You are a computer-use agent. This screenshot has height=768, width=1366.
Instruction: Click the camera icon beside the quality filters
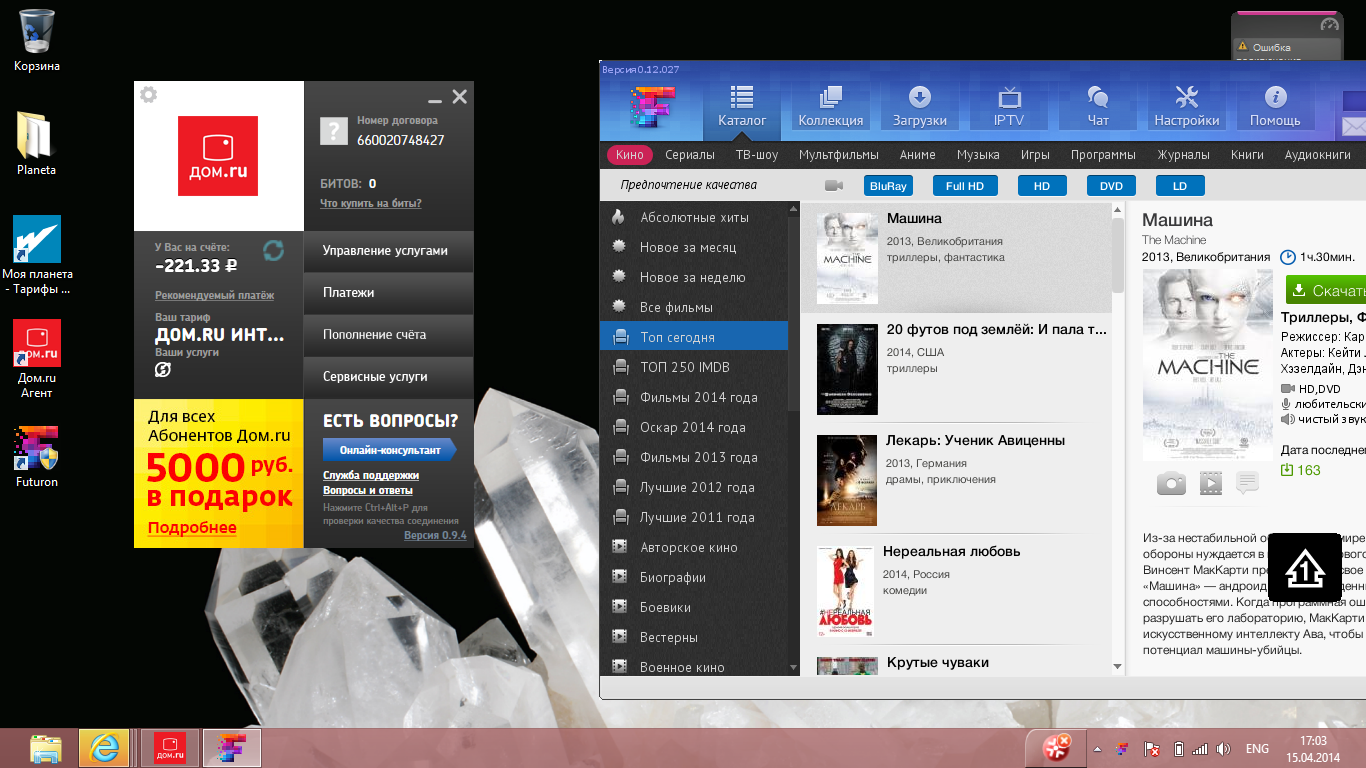tap(834, 185)
